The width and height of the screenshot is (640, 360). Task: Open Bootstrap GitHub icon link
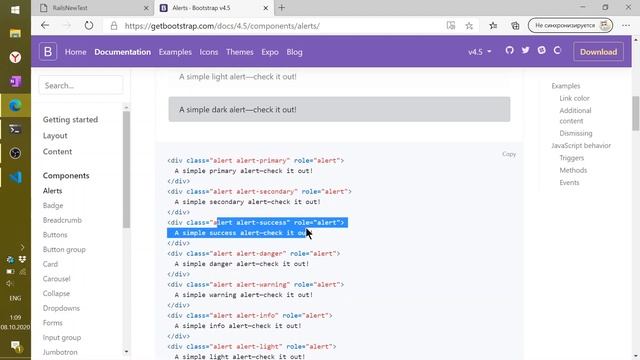pyautogui.click(x=509, y=50)
